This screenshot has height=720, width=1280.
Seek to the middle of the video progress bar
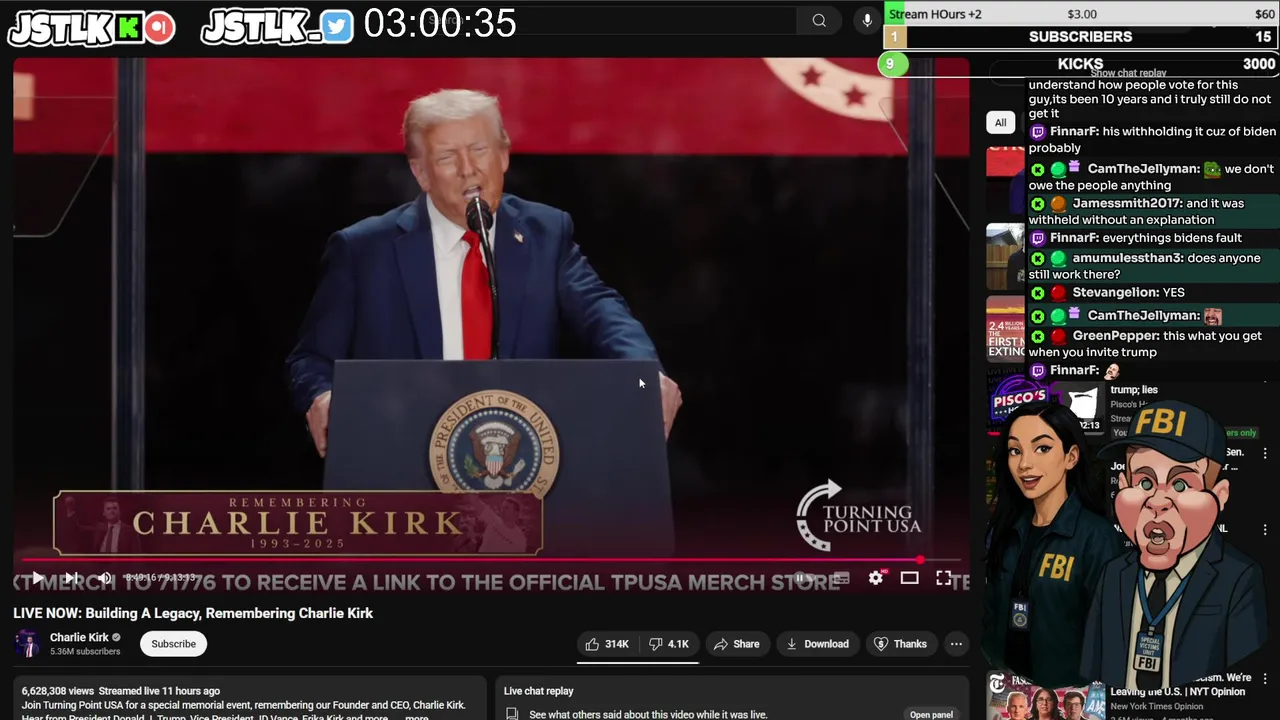tap(491, 560)
